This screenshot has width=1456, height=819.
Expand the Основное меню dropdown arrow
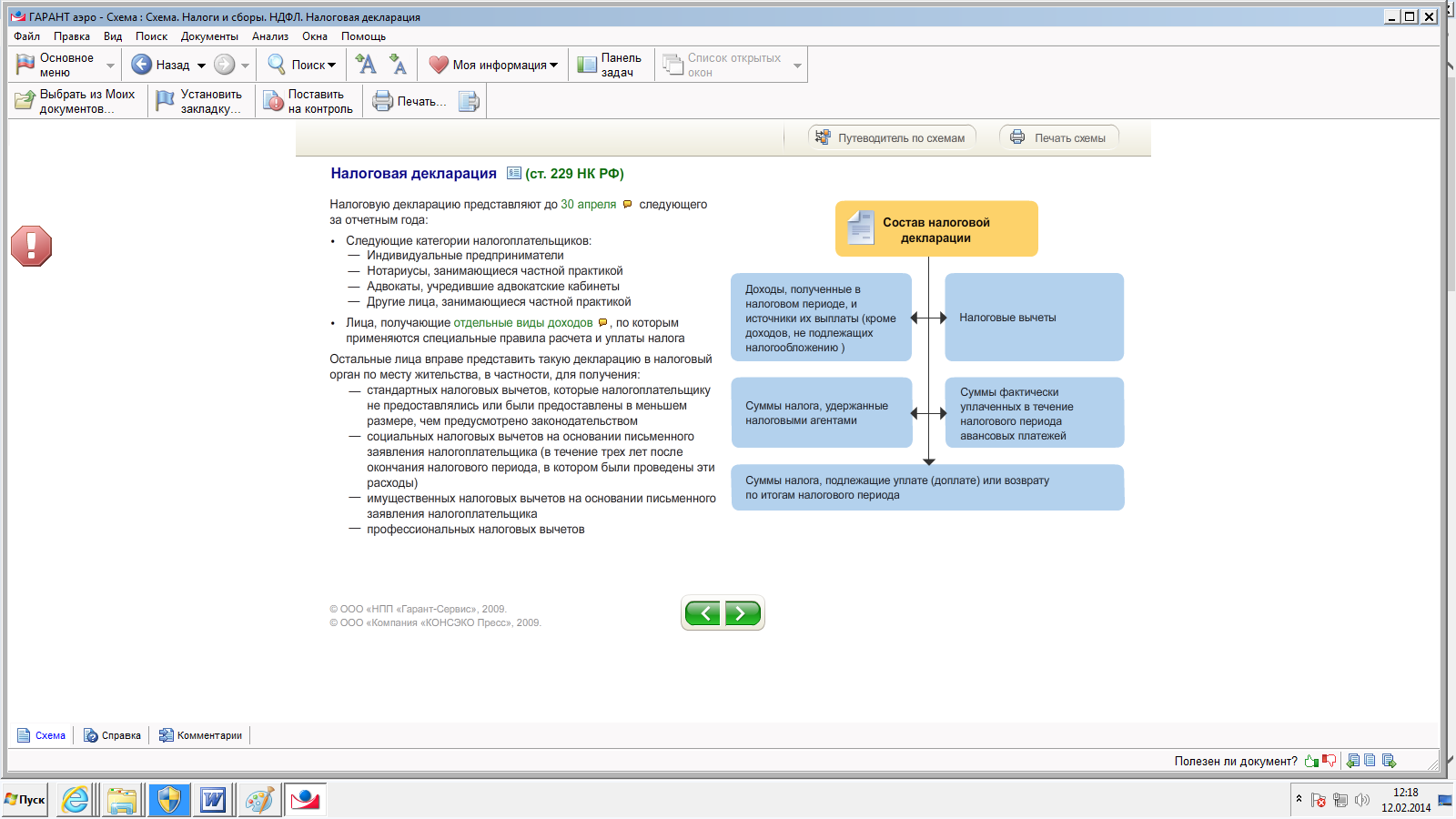pyautogui.click(x=110, y=66)
